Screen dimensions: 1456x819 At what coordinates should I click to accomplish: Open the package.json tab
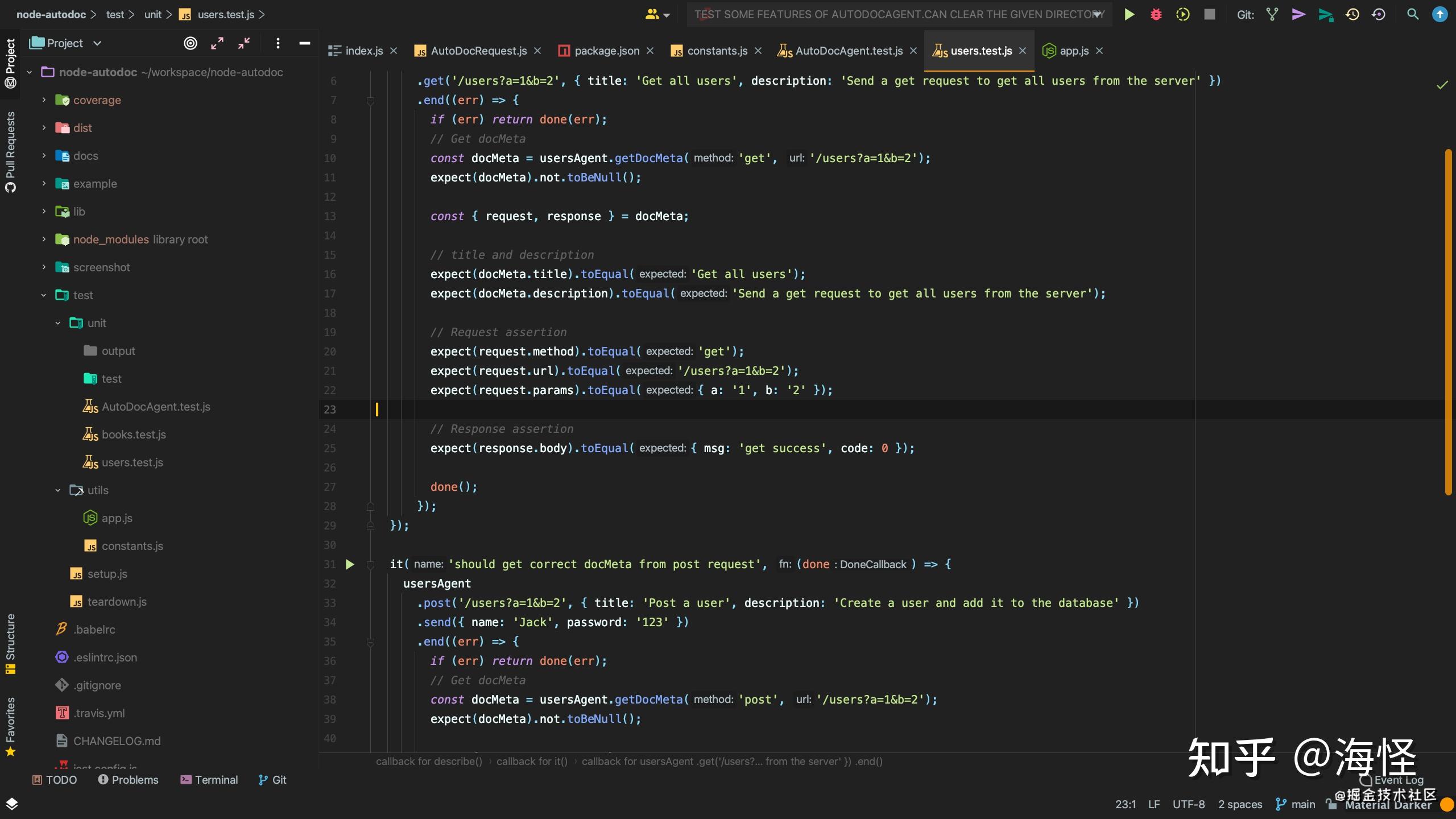coord(606,51)
